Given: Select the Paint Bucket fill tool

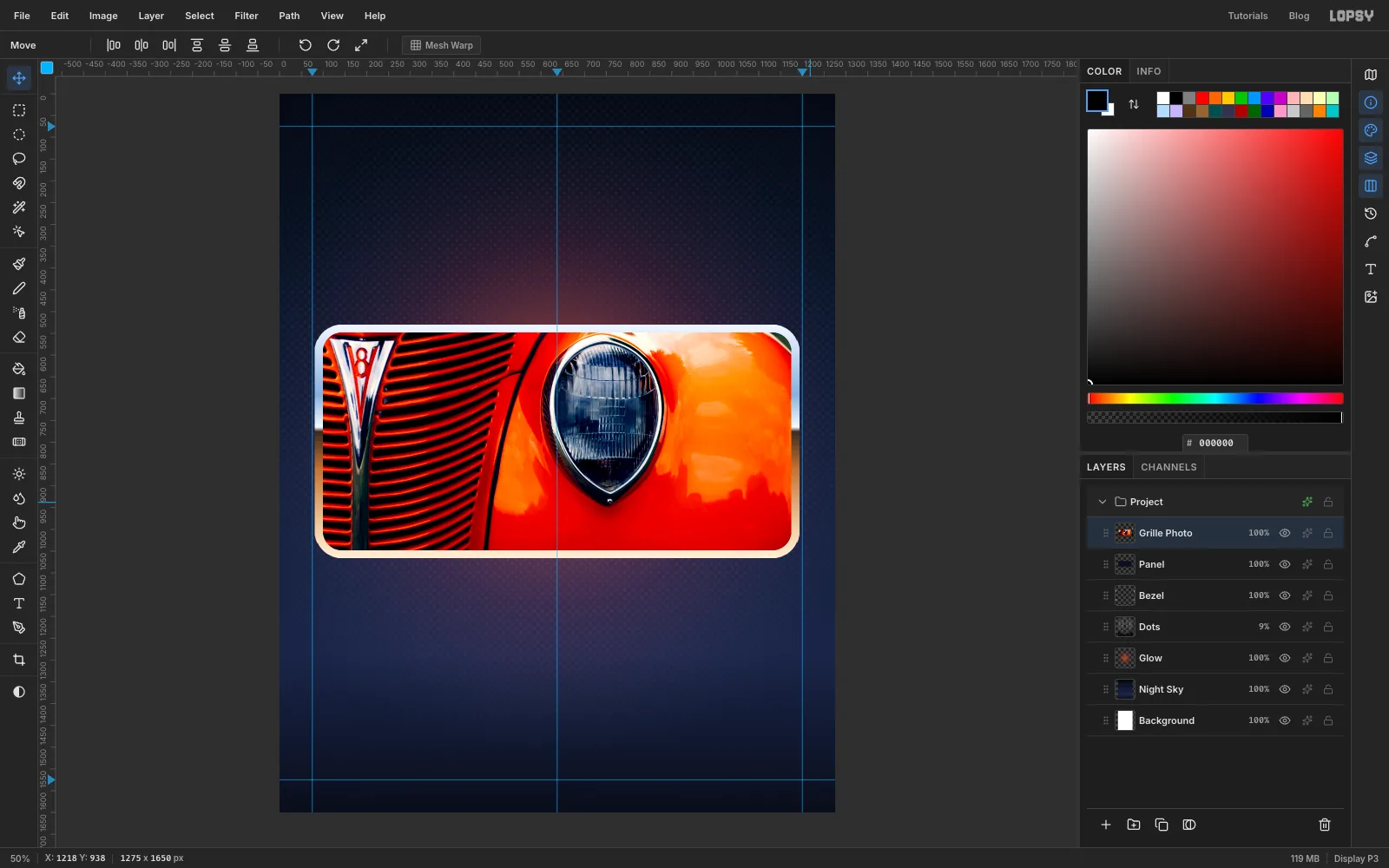Looking at the screenshot, I should (19, 369).
